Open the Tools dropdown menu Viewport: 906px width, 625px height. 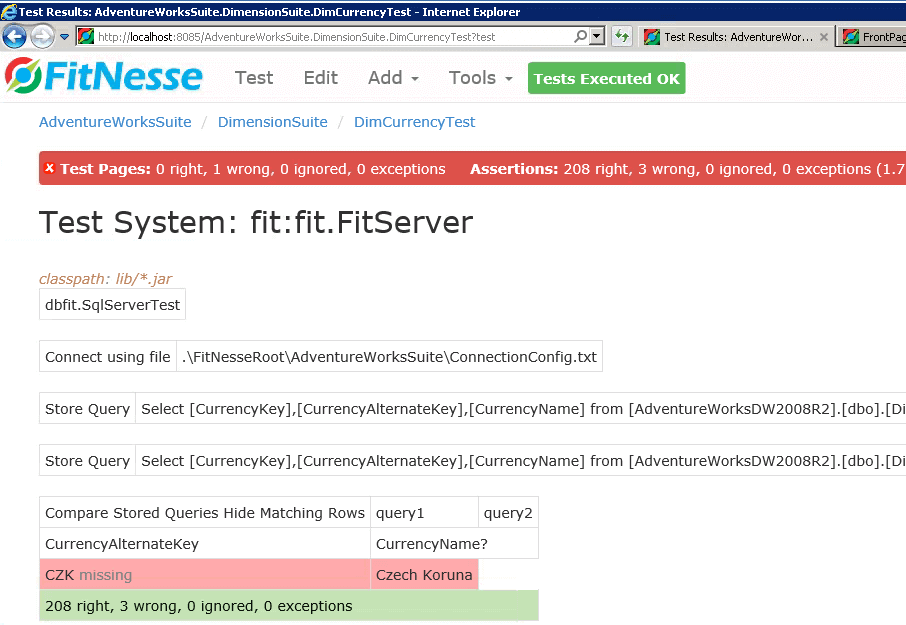(x=480, y=77)
